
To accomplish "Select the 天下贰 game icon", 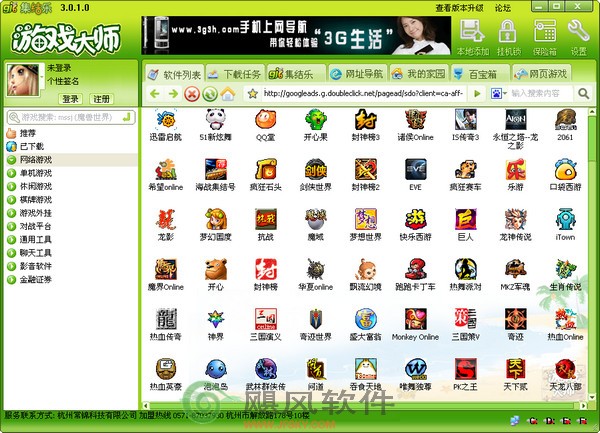I will tap(515, 369).
